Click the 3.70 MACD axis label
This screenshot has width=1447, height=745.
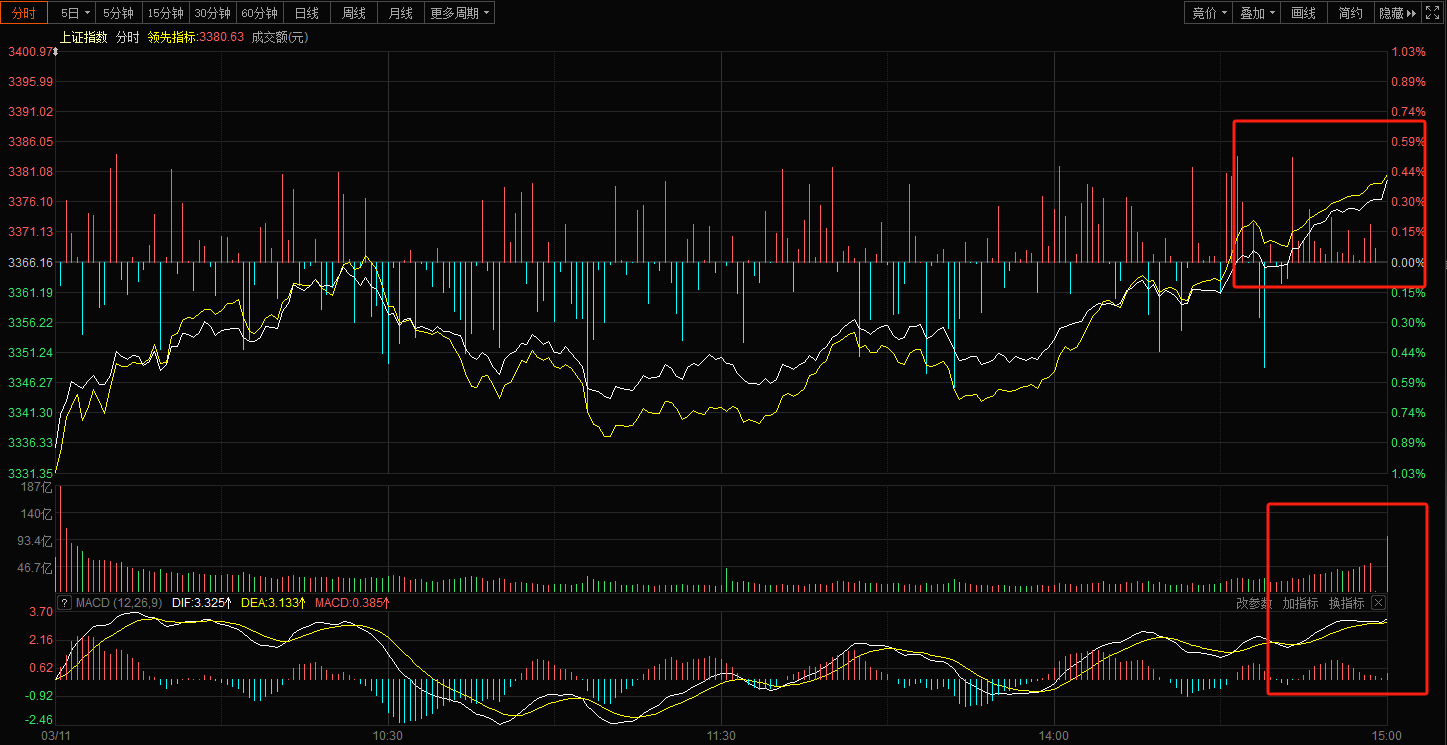pos(41,611)
